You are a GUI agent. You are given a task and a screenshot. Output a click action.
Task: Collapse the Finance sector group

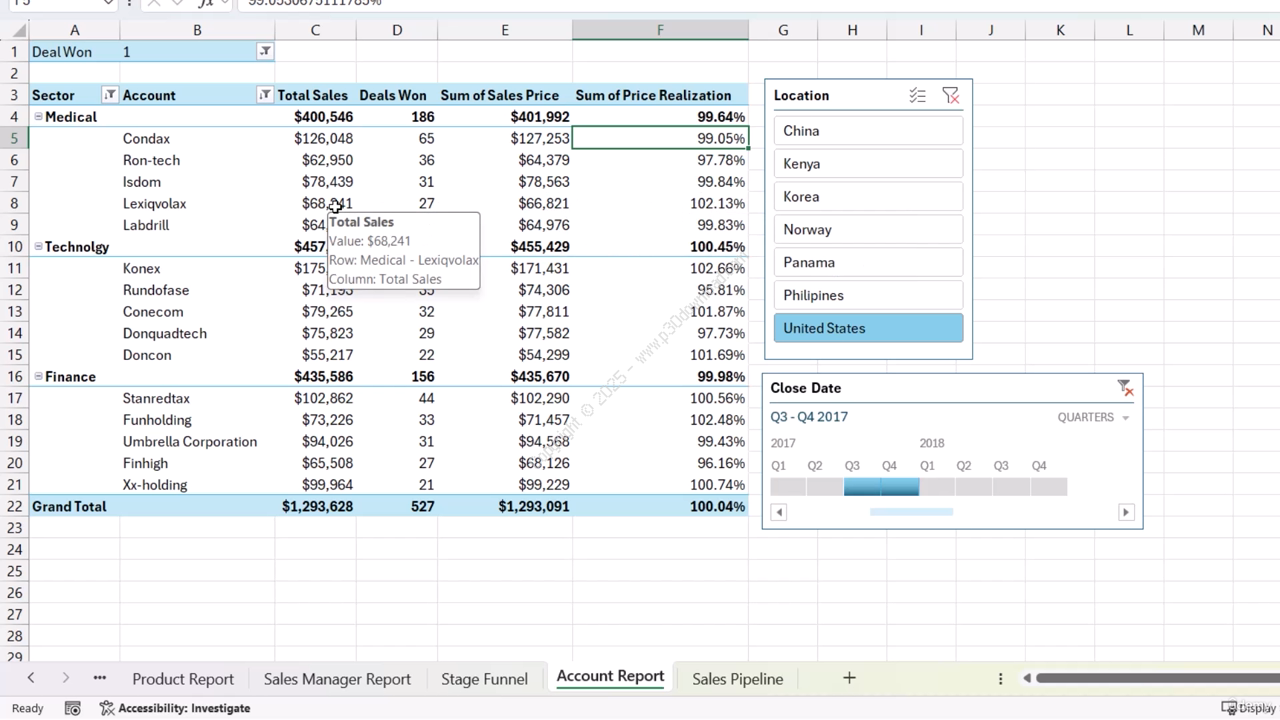[x=38, y=377]
